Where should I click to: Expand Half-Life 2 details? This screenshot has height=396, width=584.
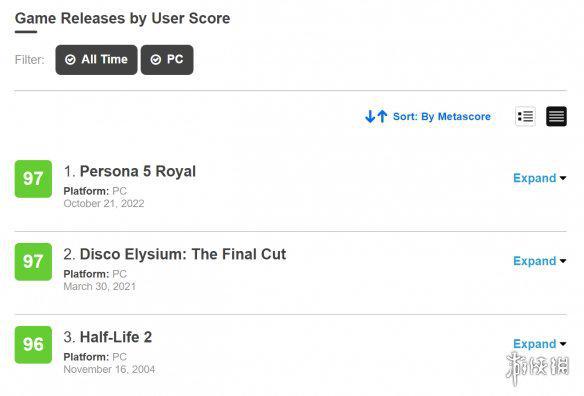click(540, 344)
